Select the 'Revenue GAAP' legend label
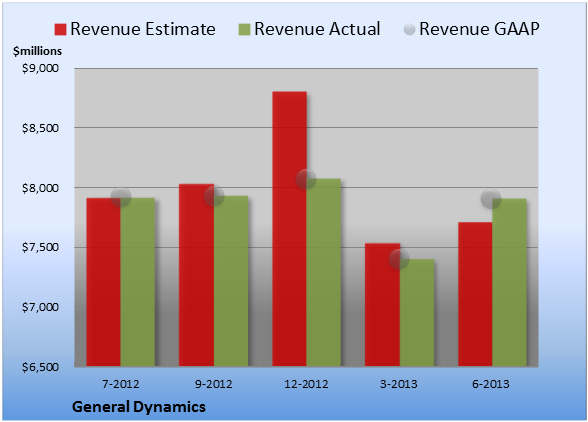 (479, 29)
